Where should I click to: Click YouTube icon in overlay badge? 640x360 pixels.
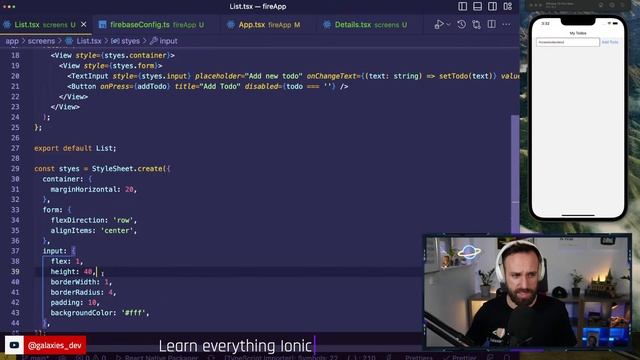(14, 345)
